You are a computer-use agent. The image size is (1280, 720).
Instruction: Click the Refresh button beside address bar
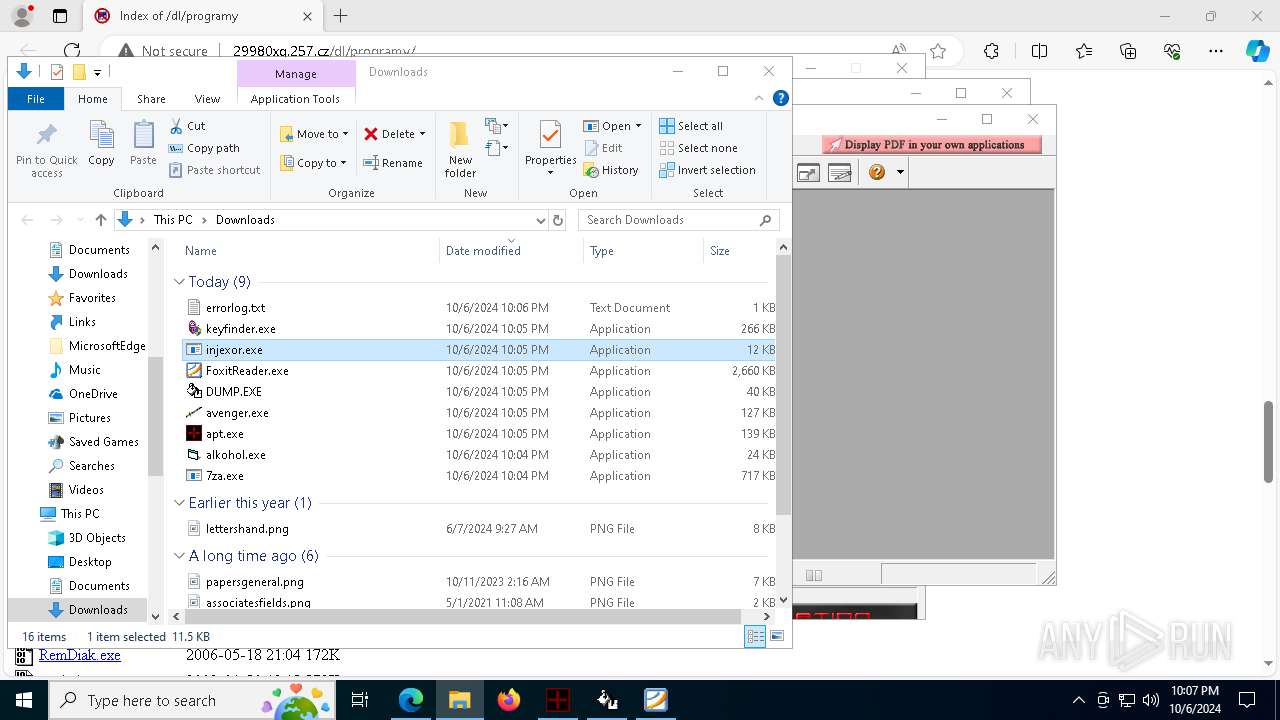tap(558, 220)
